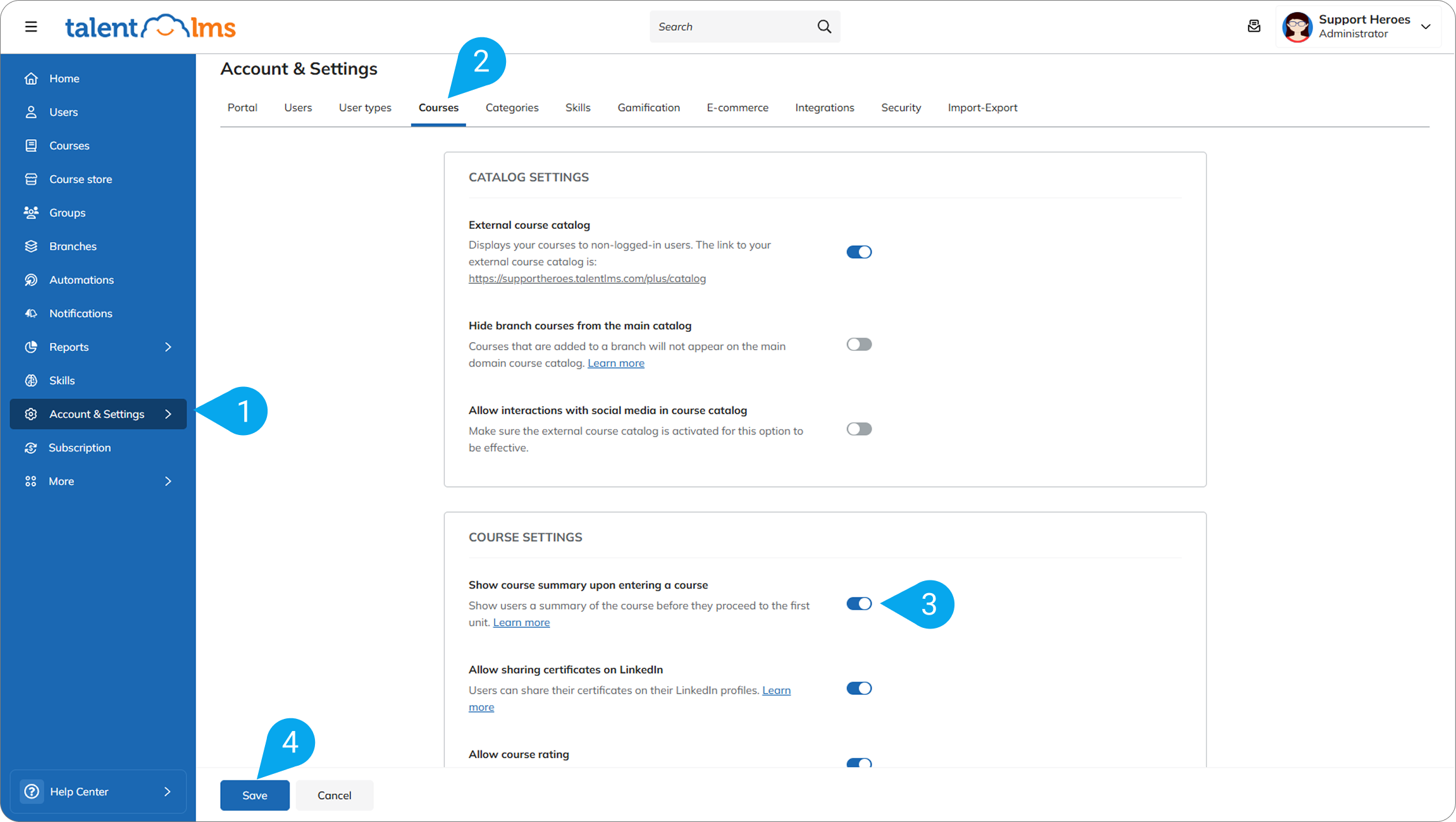Screen dimensions: 1456x822
Task: Click the Account & Settings page heading
Action: click(x=299, y=68)
